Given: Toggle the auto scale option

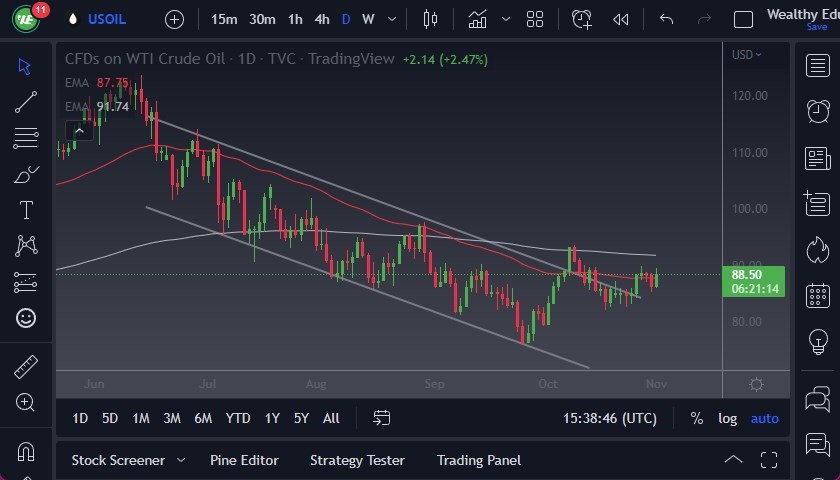Looking at the screenshot, I should (765, 418).
